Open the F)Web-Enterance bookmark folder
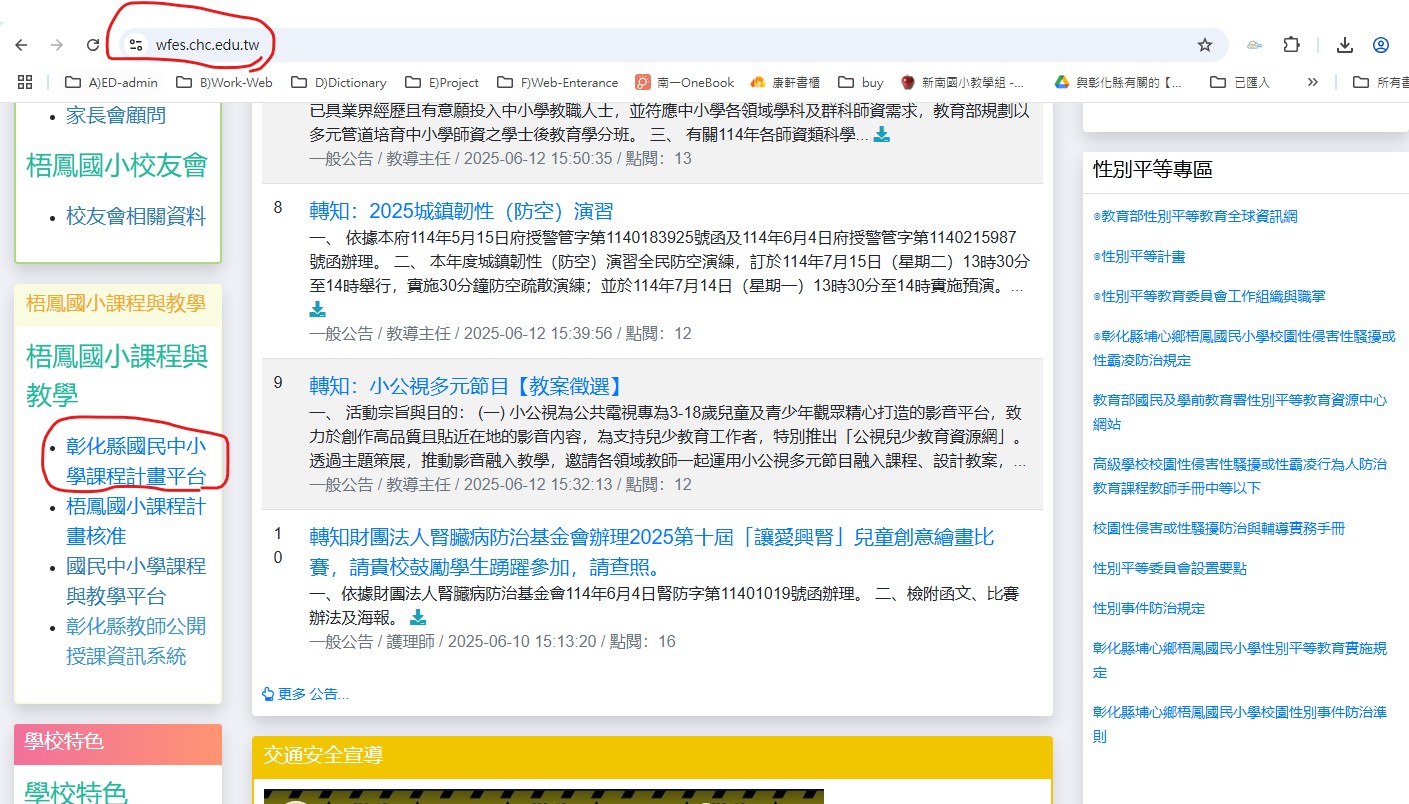1409x804 pixels. tap(558, 82)
